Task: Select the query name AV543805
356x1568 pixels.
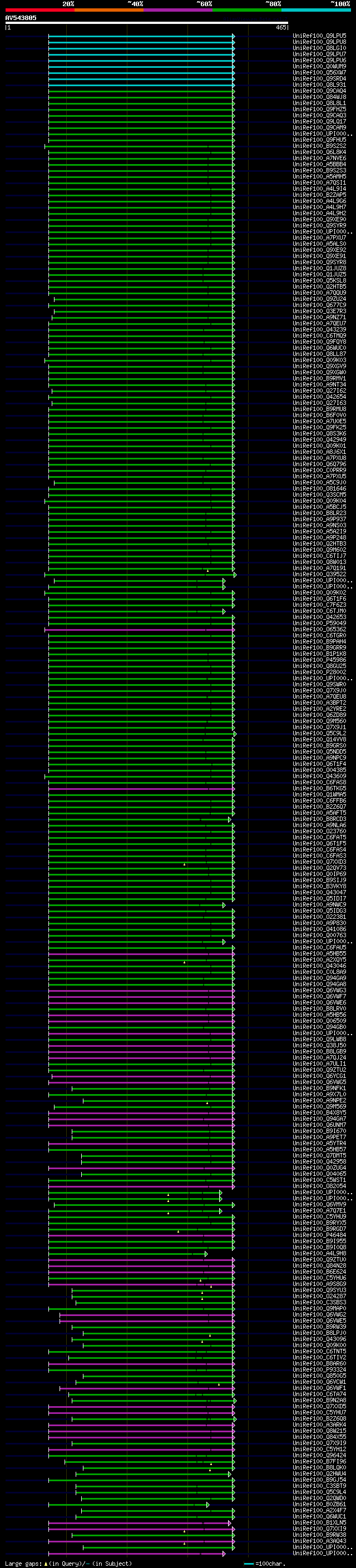Action: point(21,18)
